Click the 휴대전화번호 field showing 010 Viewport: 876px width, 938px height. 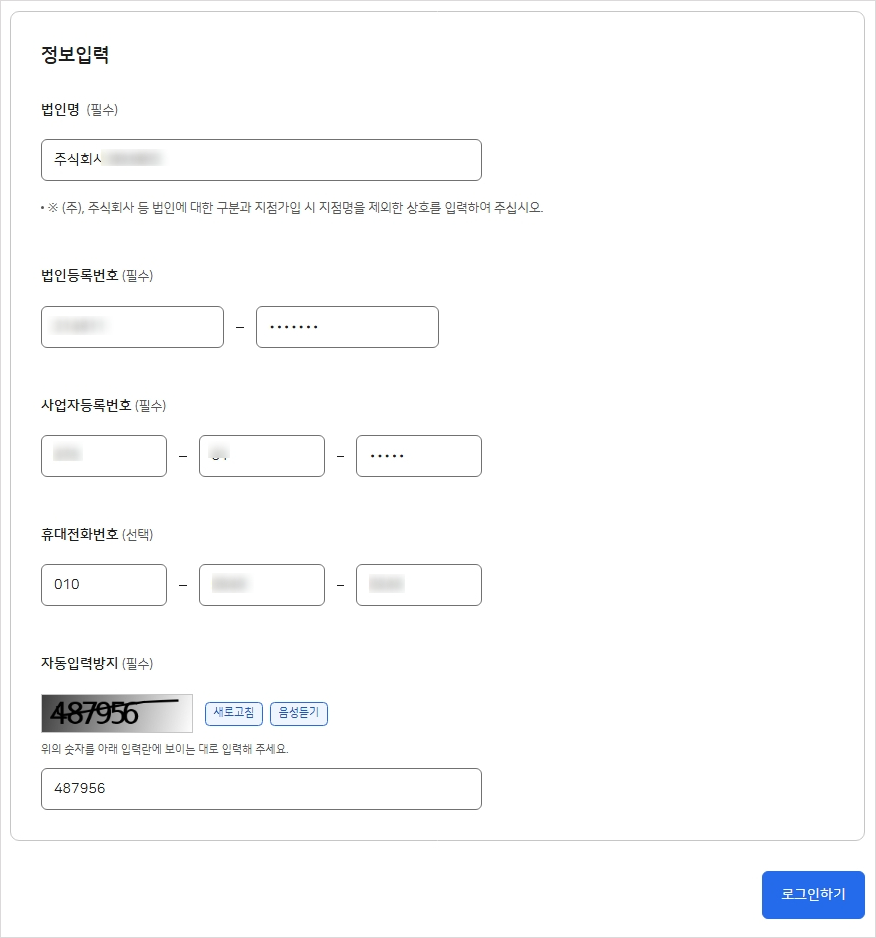tap(104, 584)
